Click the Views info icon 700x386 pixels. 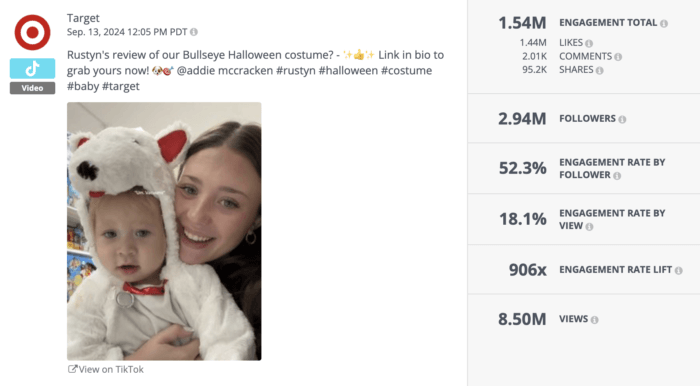tap(594, 320)
